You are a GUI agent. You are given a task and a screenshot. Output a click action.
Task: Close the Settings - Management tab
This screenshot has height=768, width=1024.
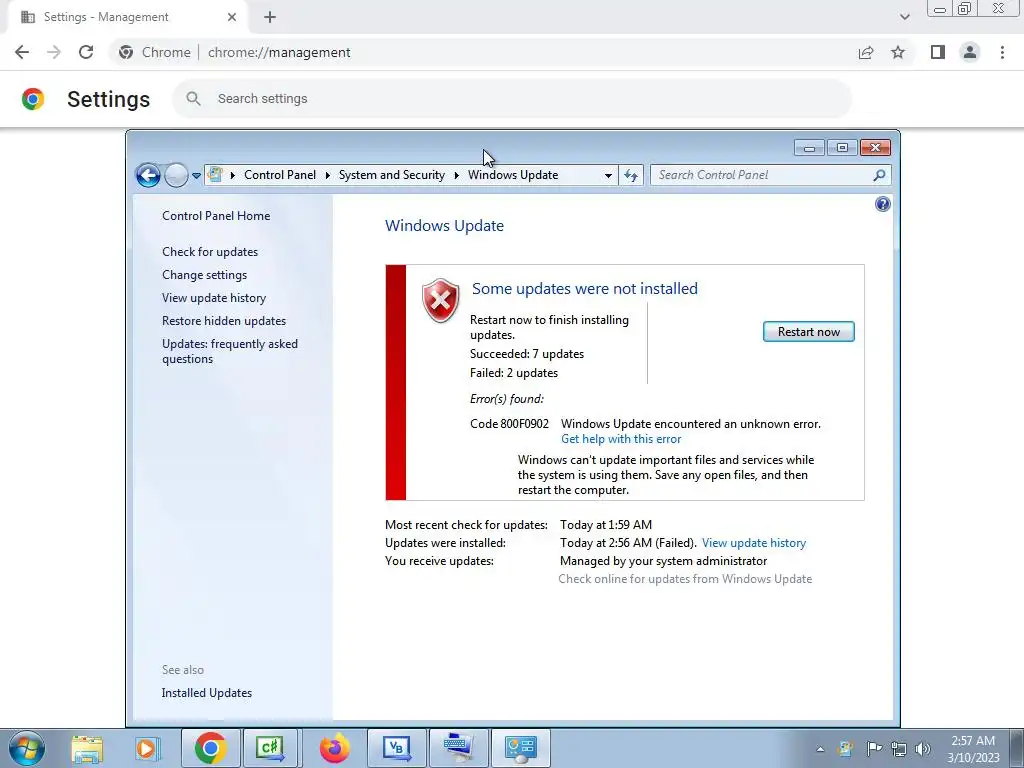pos(232,17)
